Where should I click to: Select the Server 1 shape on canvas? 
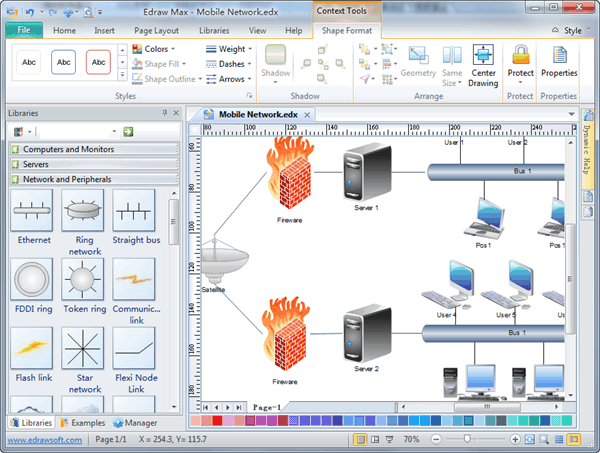367,172
